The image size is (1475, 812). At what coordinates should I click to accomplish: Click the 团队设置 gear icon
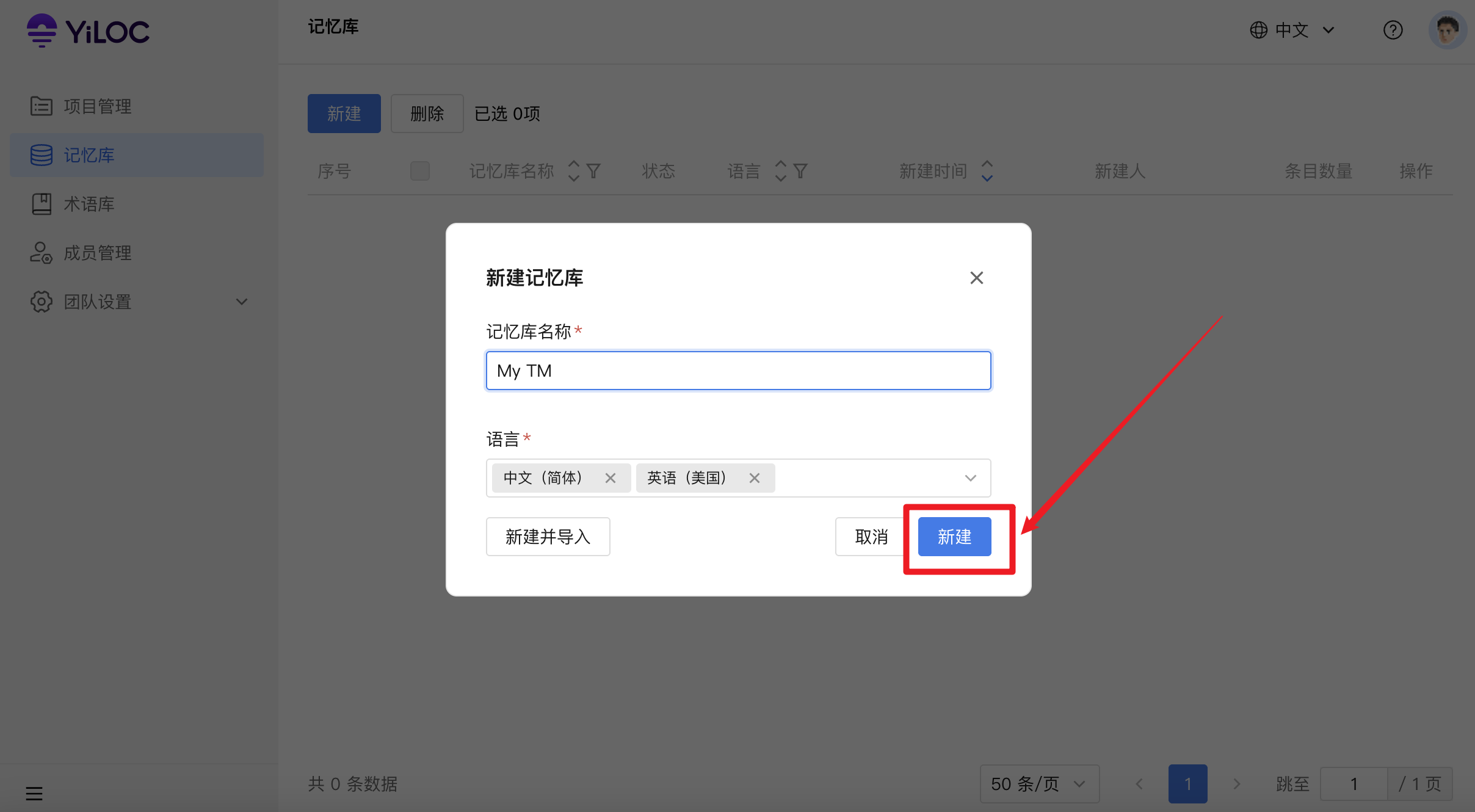[x=41, y=302]
